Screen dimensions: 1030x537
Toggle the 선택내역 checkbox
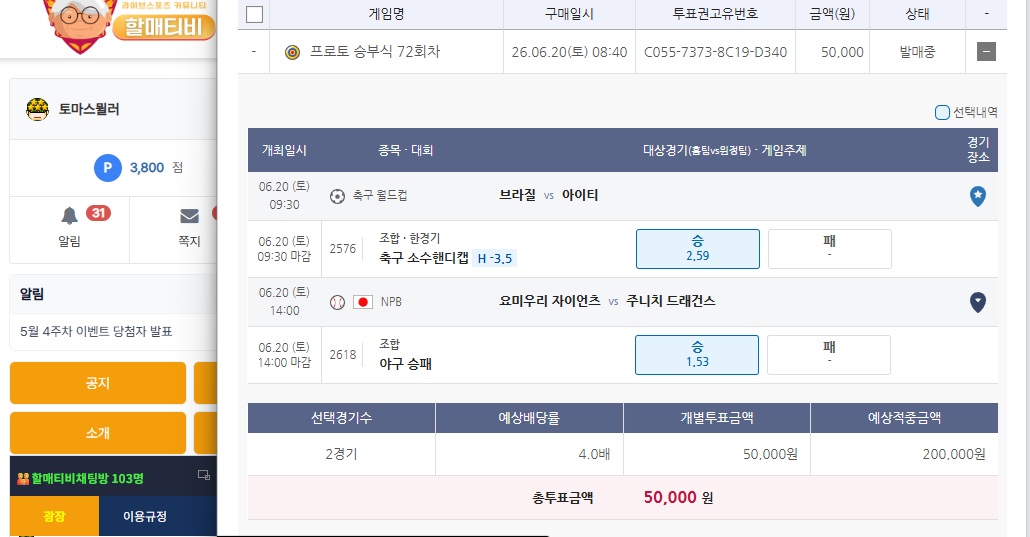pos(942,112)
